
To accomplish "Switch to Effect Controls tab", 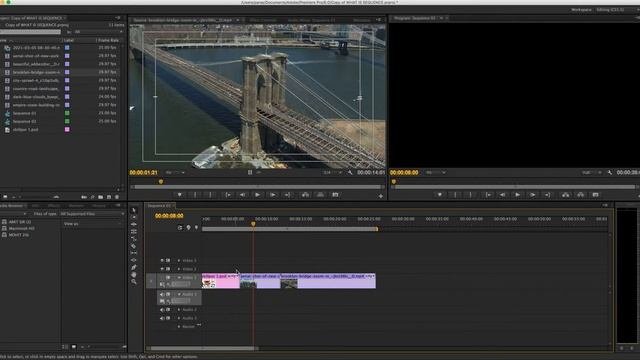I will pyautogui.click(x=263, y=20).
